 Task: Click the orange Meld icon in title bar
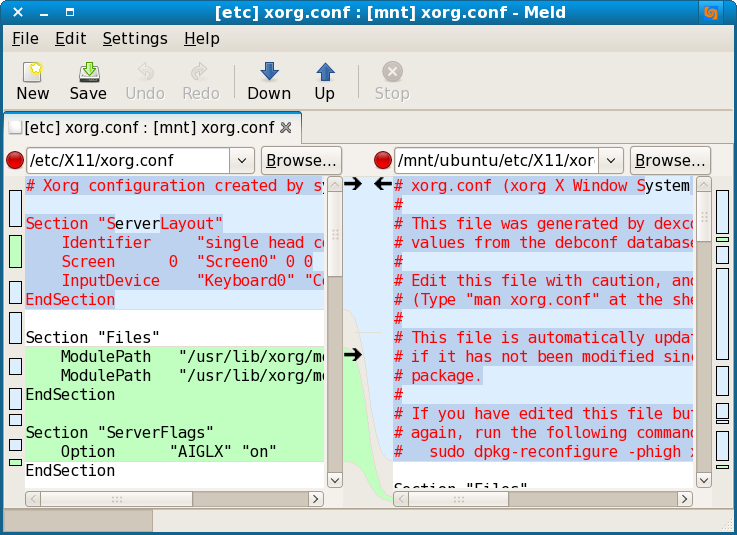pyautogui.click(x=710, y=13)
